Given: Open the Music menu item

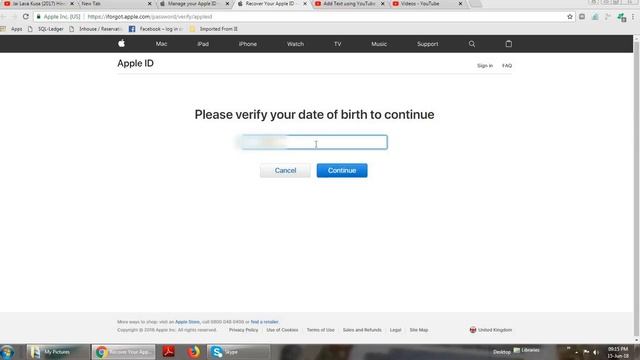Looking at the screenshot, I should (379, 44).
